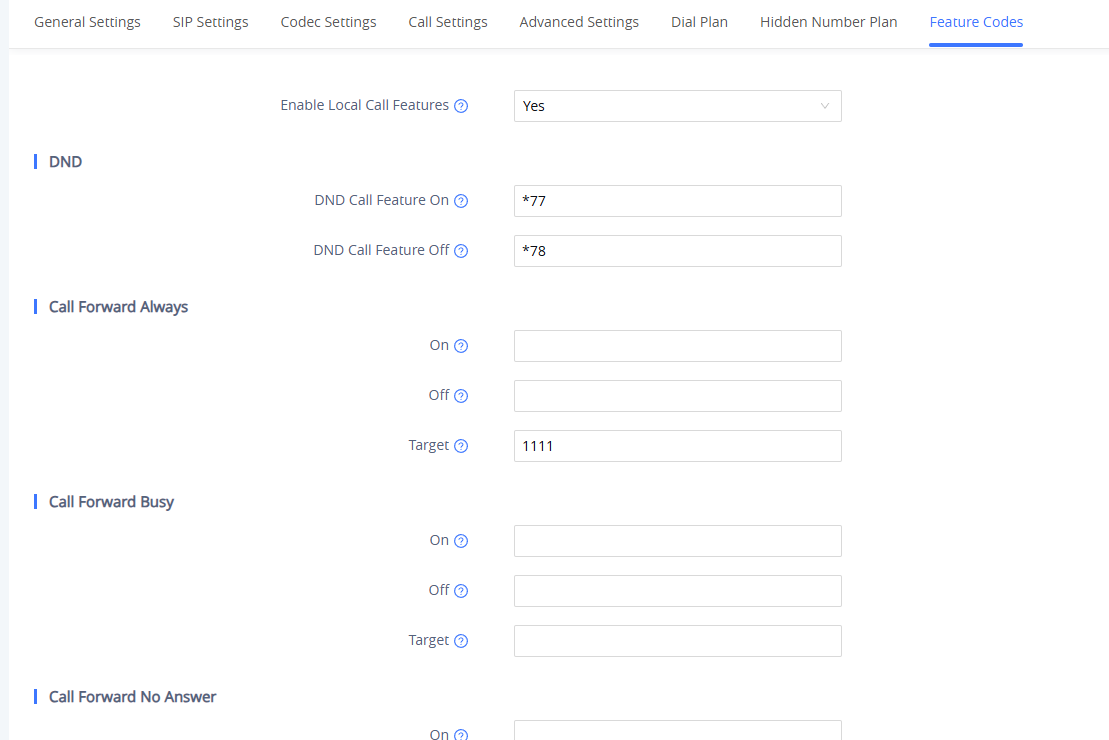Click the DND Call Feature Off field
The height and width of the screenshot is (740, 1109).
point(677,251)
